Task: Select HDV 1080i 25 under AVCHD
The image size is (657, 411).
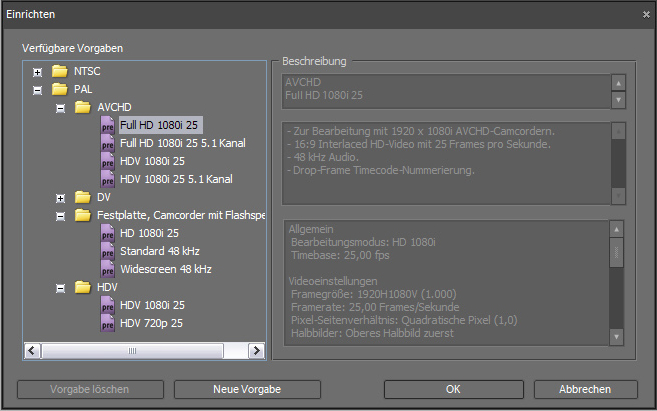Action: [152, 161]
